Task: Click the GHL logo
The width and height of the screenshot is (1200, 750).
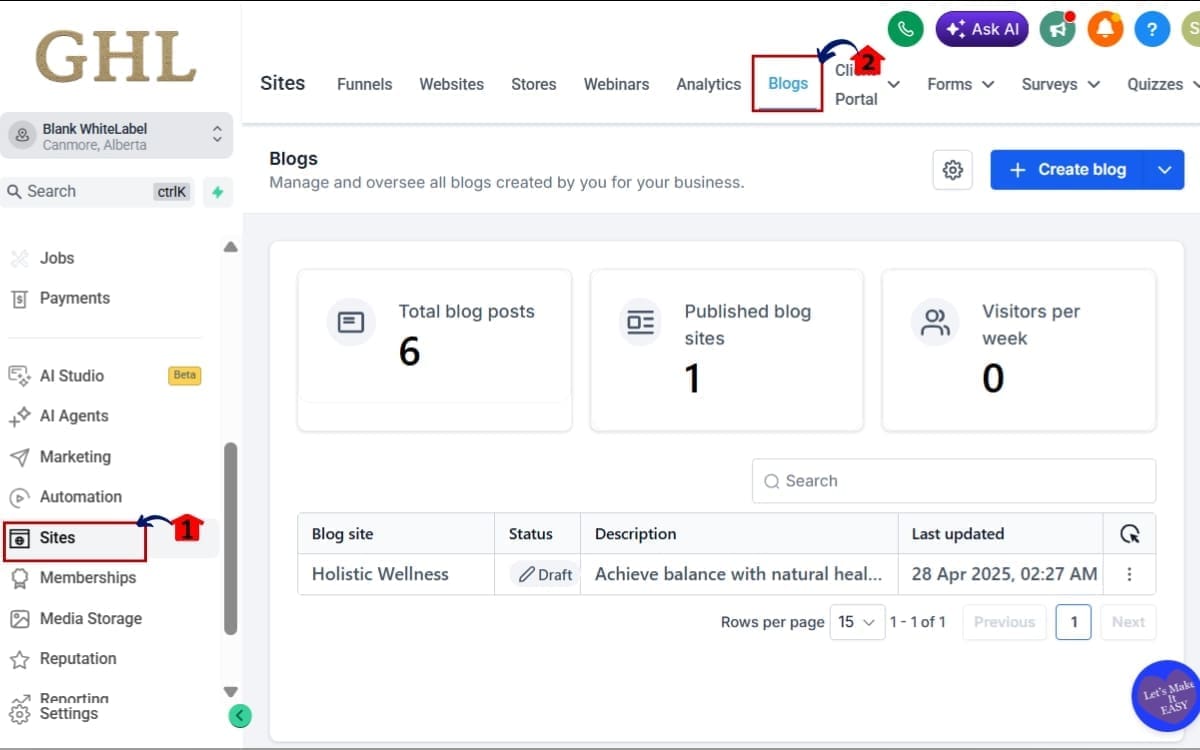Action: [116, 56]
